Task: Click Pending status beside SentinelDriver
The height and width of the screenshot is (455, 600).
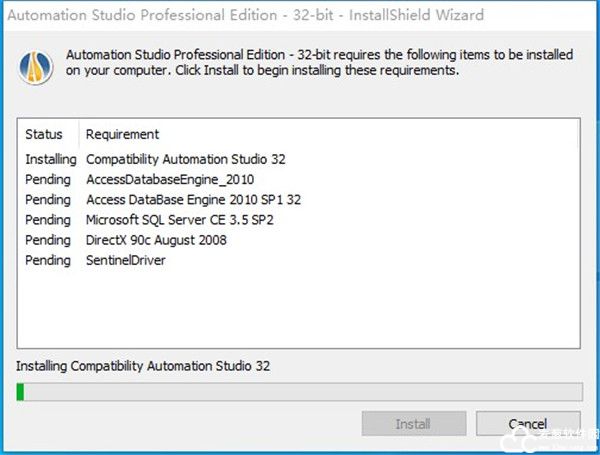Action: pos(48,261)
